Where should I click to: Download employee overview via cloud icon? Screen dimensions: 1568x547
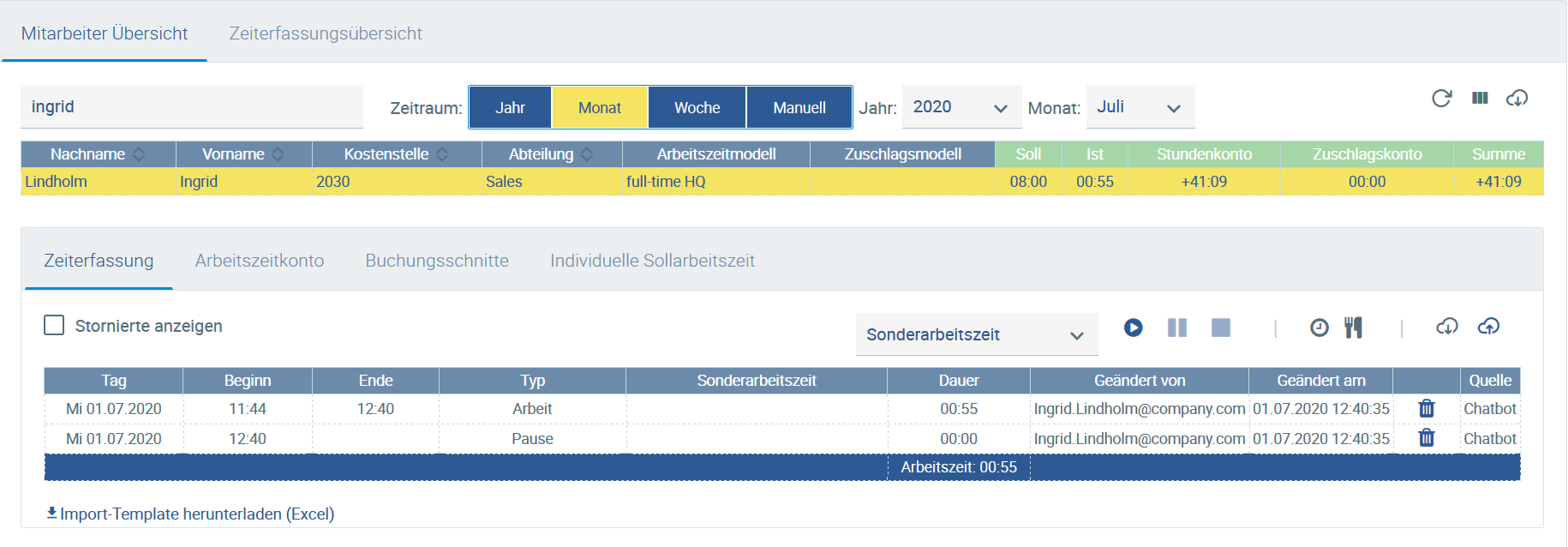click(1517, 99)
